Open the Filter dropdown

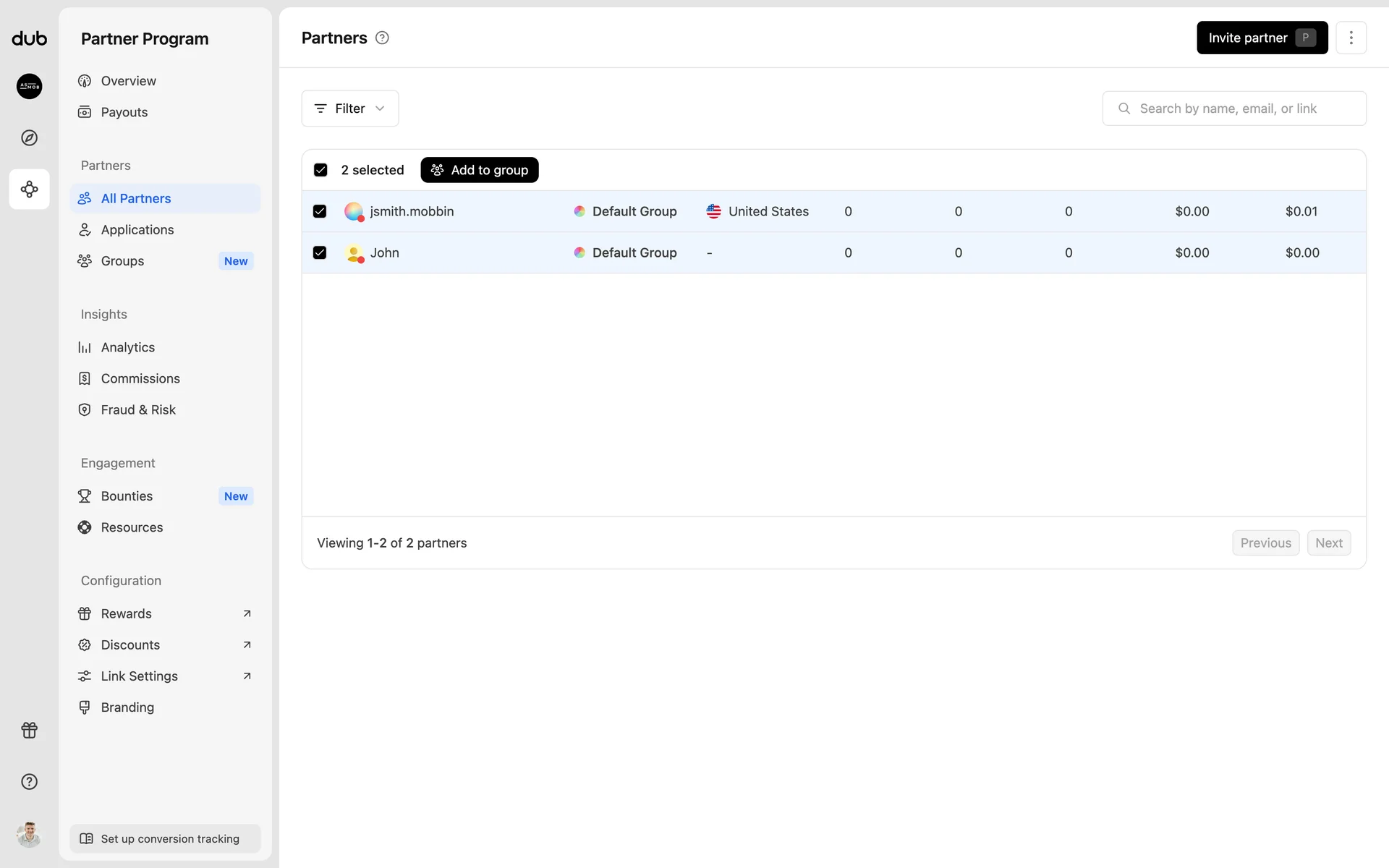(349, 109)
